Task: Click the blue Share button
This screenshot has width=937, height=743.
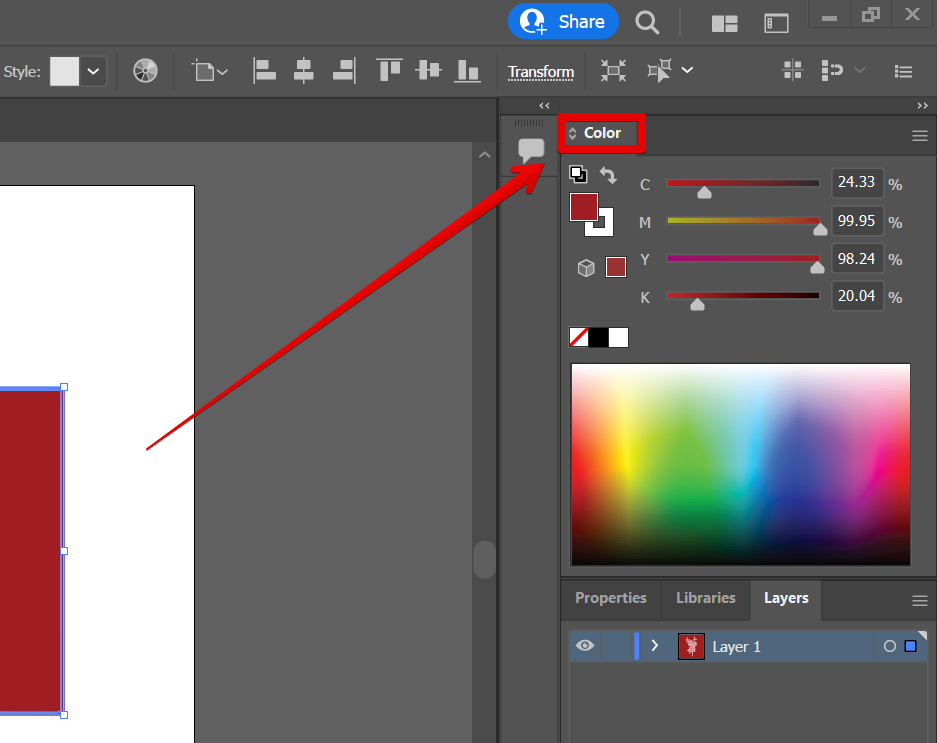Action: click(x=563, y=21)
